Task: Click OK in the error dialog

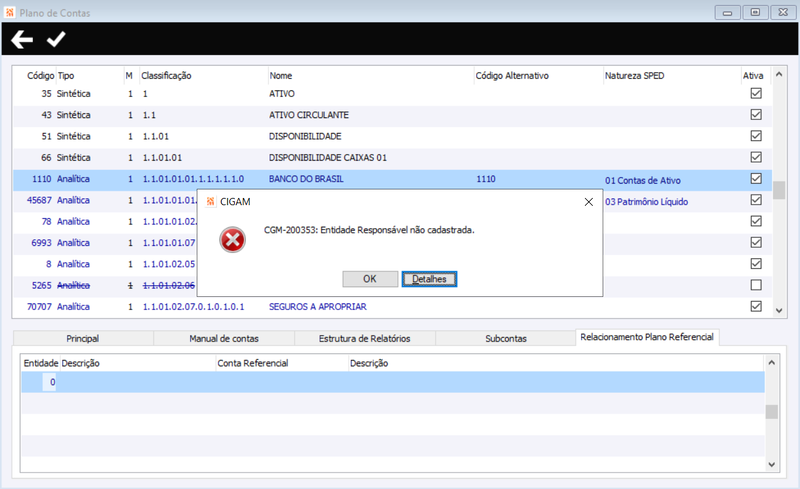Action: (x=370, y=279)
